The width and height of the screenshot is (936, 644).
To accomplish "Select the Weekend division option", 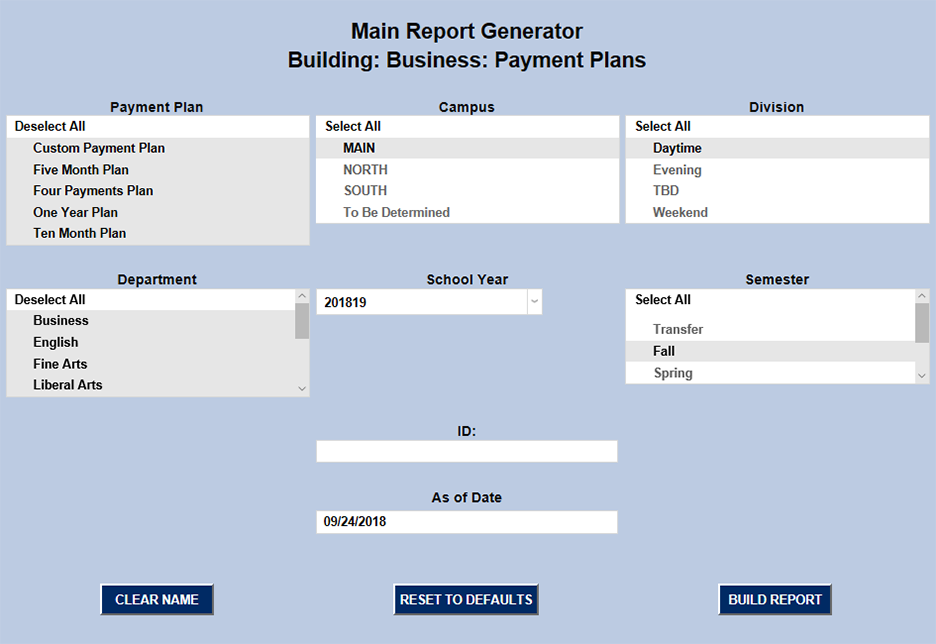I will (x=680, y=212).
